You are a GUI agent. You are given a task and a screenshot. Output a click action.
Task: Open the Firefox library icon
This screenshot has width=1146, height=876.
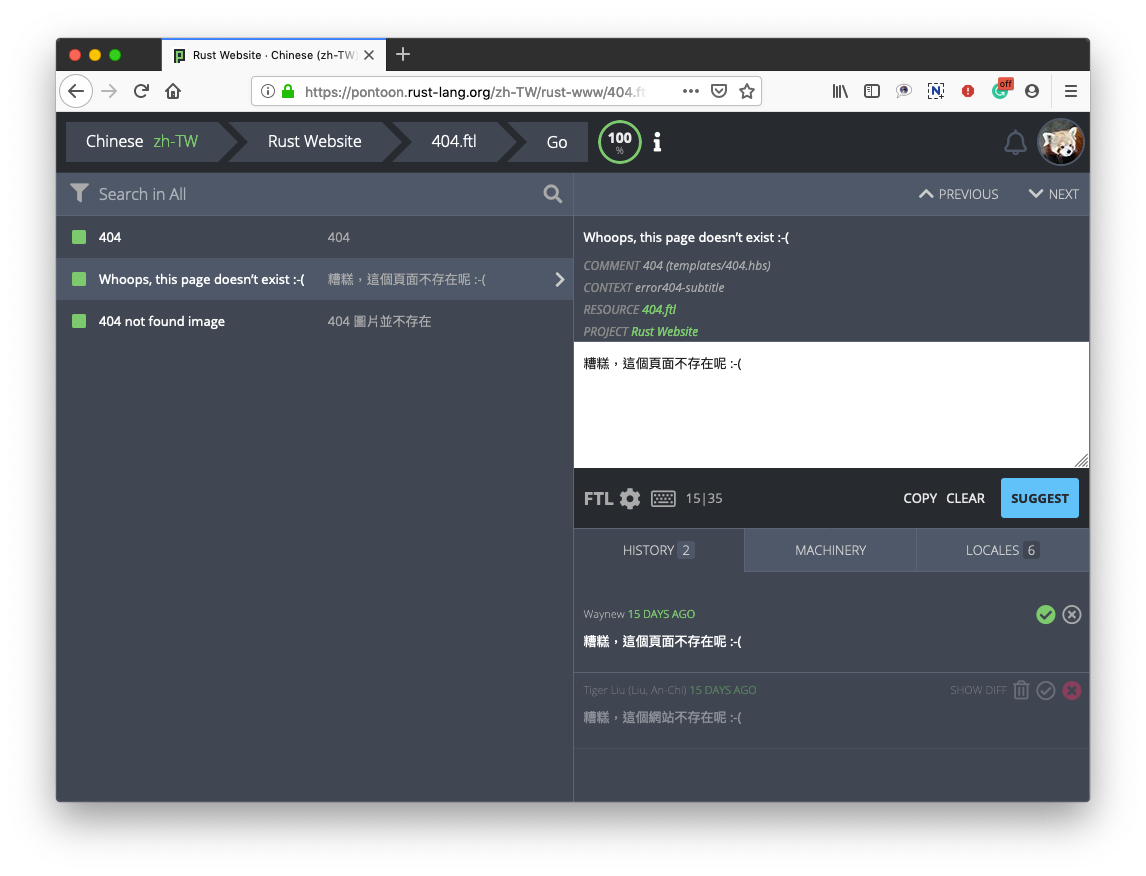pos(840,91)
